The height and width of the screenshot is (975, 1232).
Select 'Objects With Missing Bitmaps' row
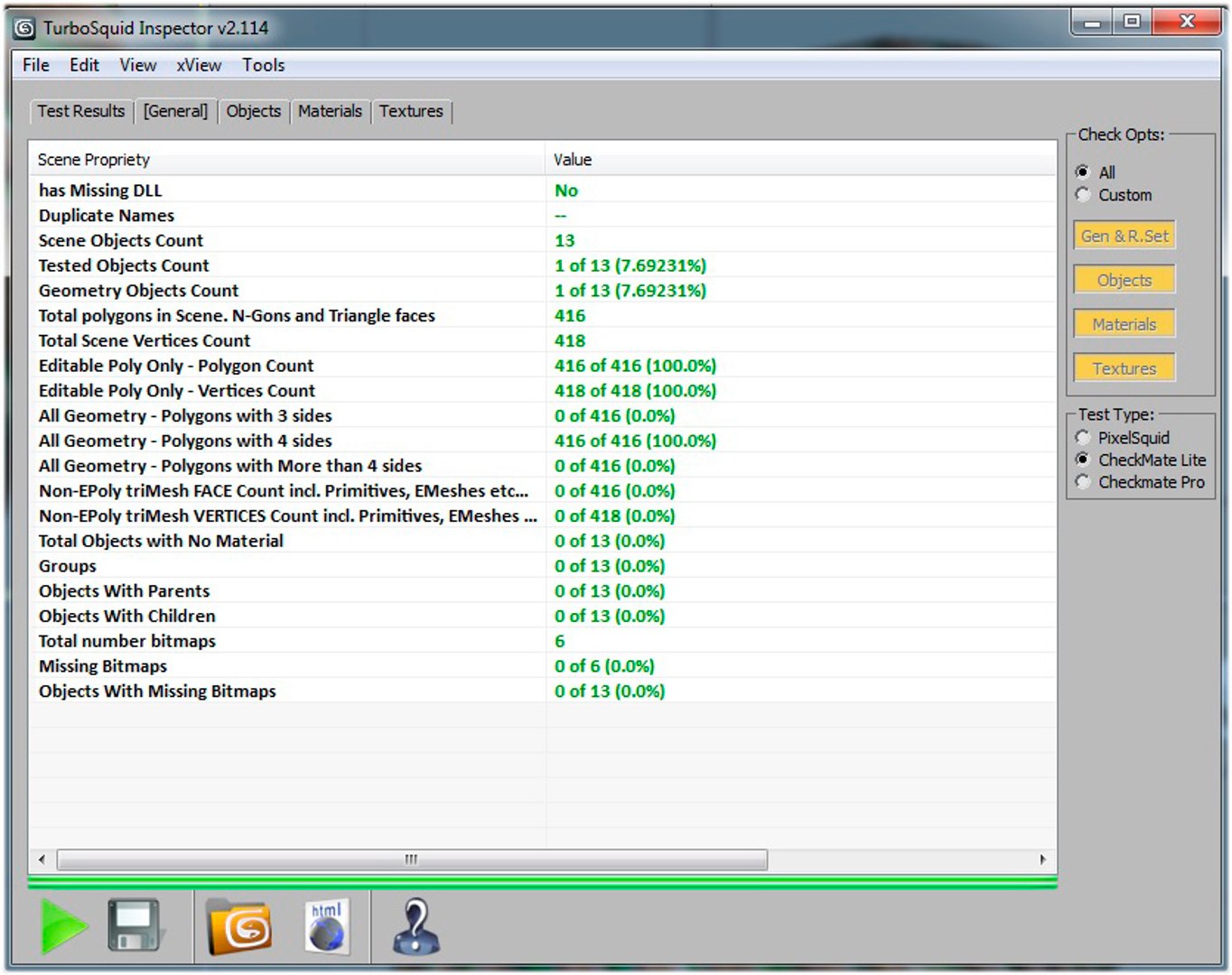click(x=543, y=692)
